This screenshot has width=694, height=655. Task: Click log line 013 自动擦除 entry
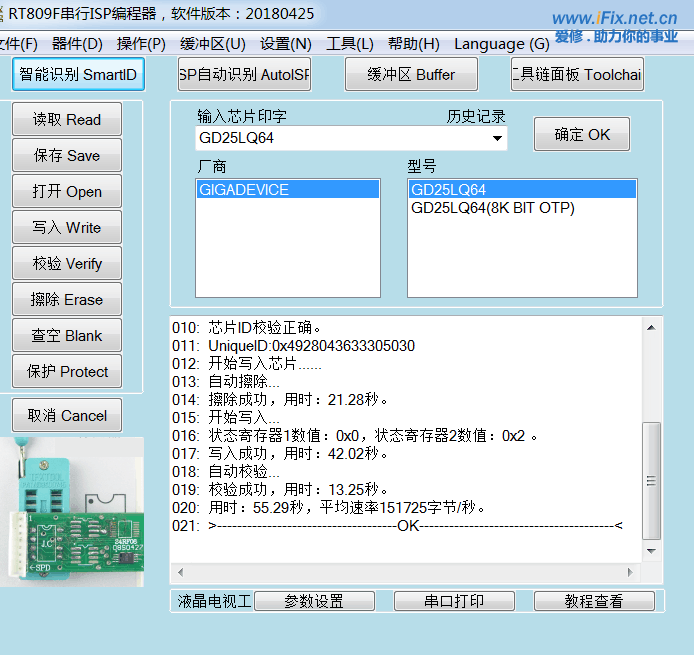226,381
